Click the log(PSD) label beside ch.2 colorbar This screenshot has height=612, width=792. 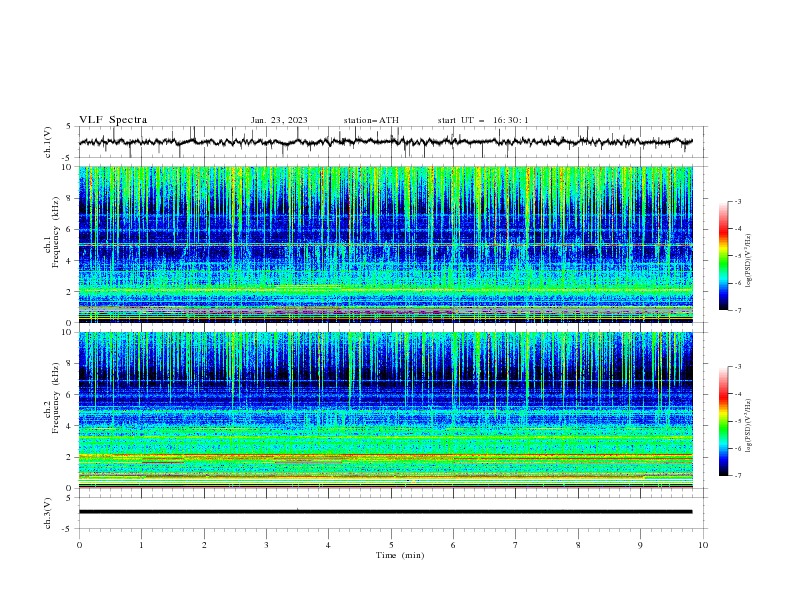click(x=748, y=425)
